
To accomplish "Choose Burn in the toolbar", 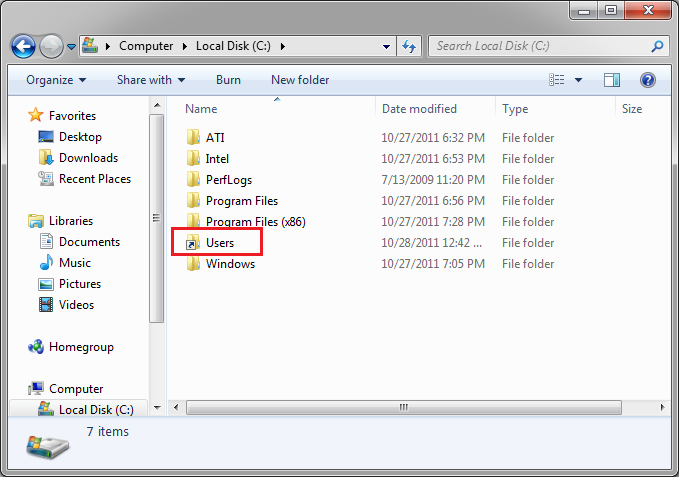I will click(x=228, y=80).
